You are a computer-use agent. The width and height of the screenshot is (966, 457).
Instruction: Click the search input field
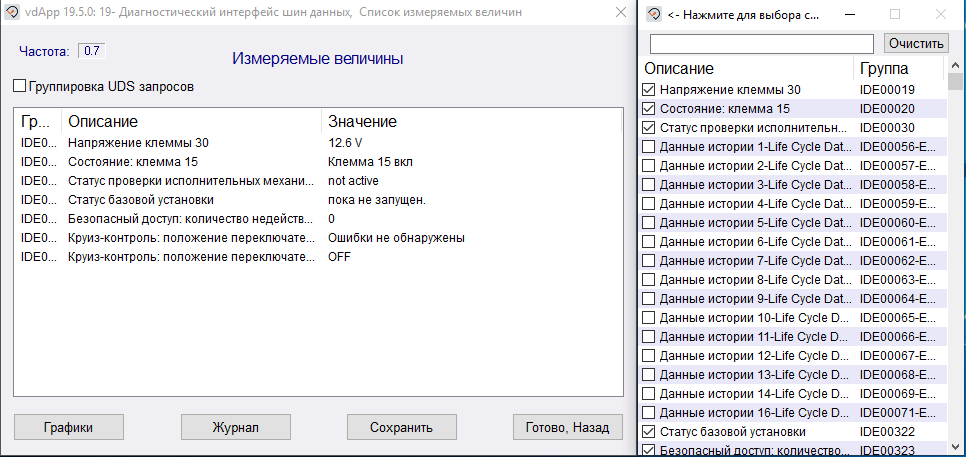762,44
